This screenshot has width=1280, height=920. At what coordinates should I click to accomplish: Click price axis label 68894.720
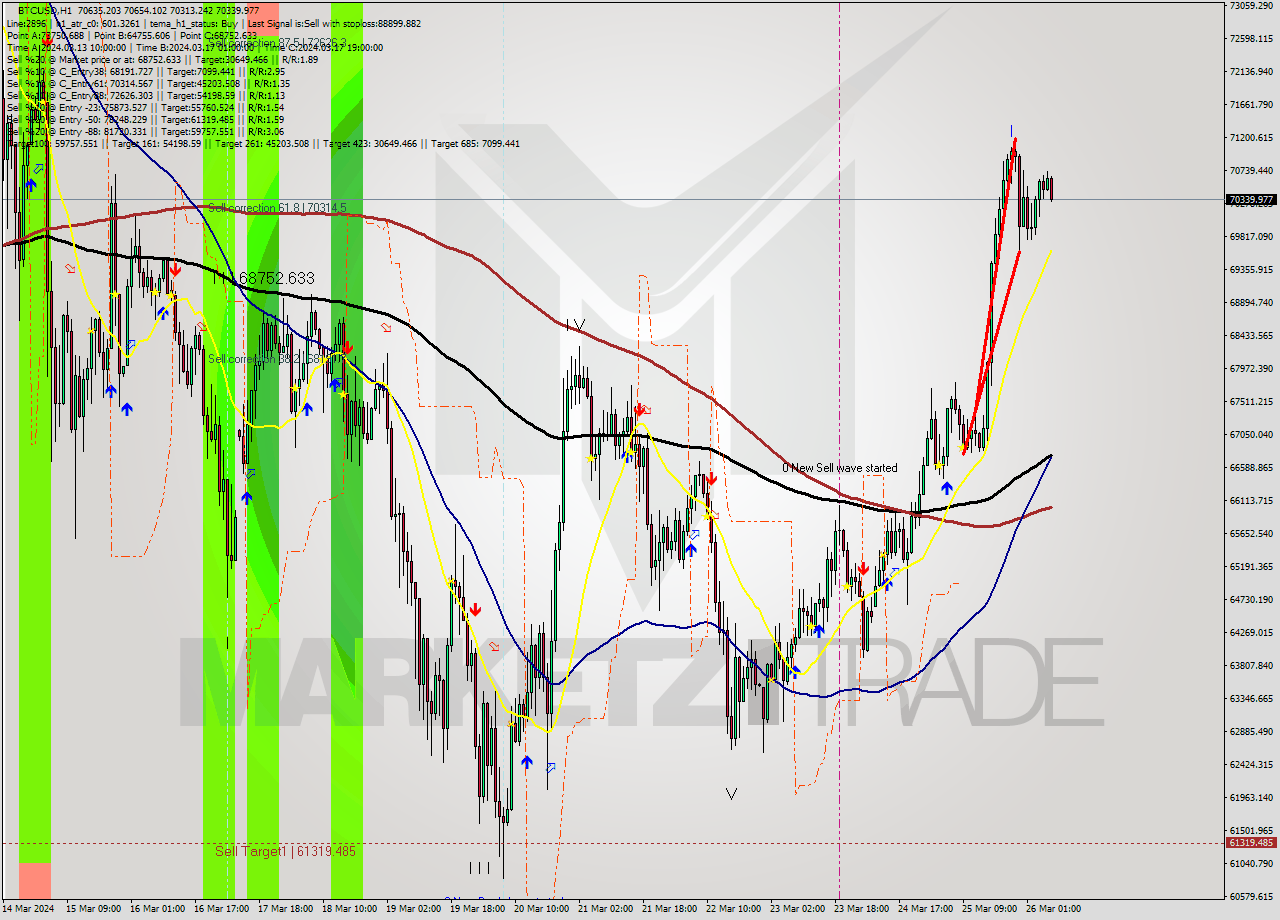tap(1250, 303)
